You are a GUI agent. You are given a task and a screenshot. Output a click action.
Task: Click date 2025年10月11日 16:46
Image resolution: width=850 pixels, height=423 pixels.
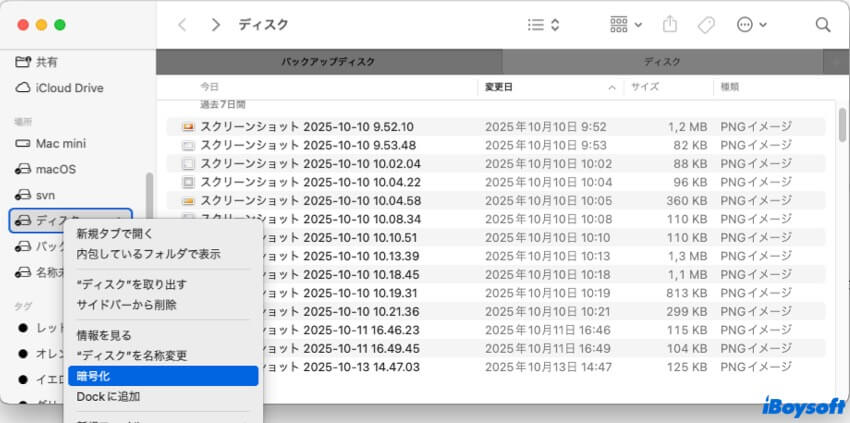548,330
